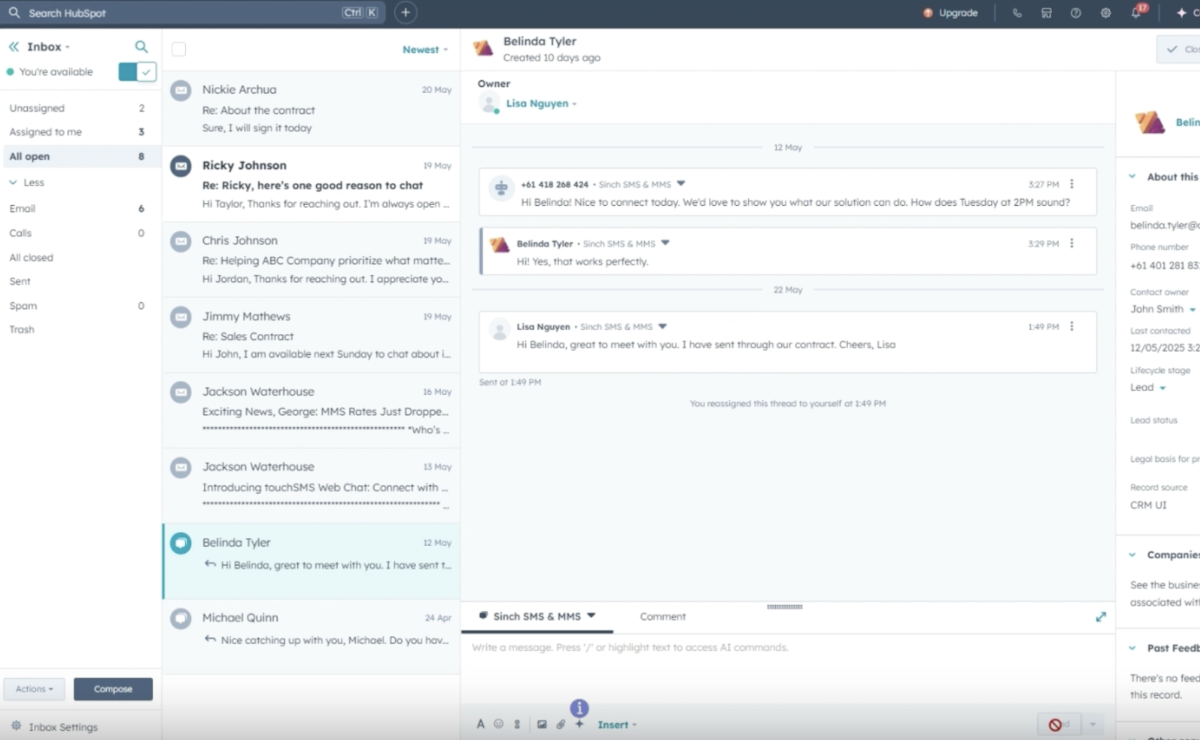Open the Newest sort order dropdown
The image size is (1200, 740).
425,49
